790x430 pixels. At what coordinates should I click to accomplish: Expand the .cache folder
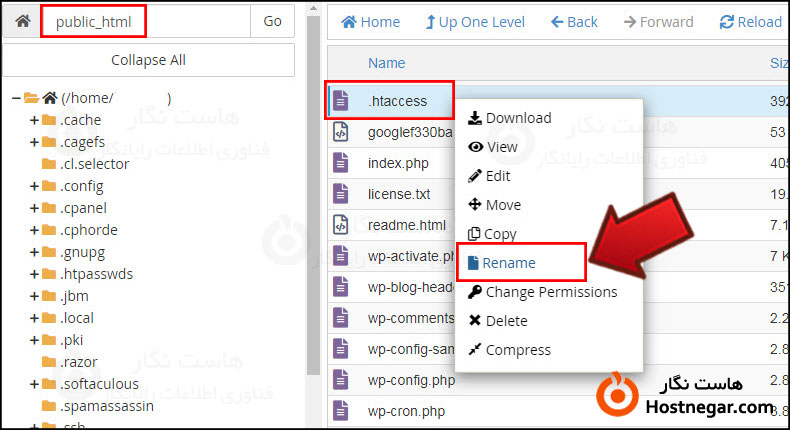34,120
